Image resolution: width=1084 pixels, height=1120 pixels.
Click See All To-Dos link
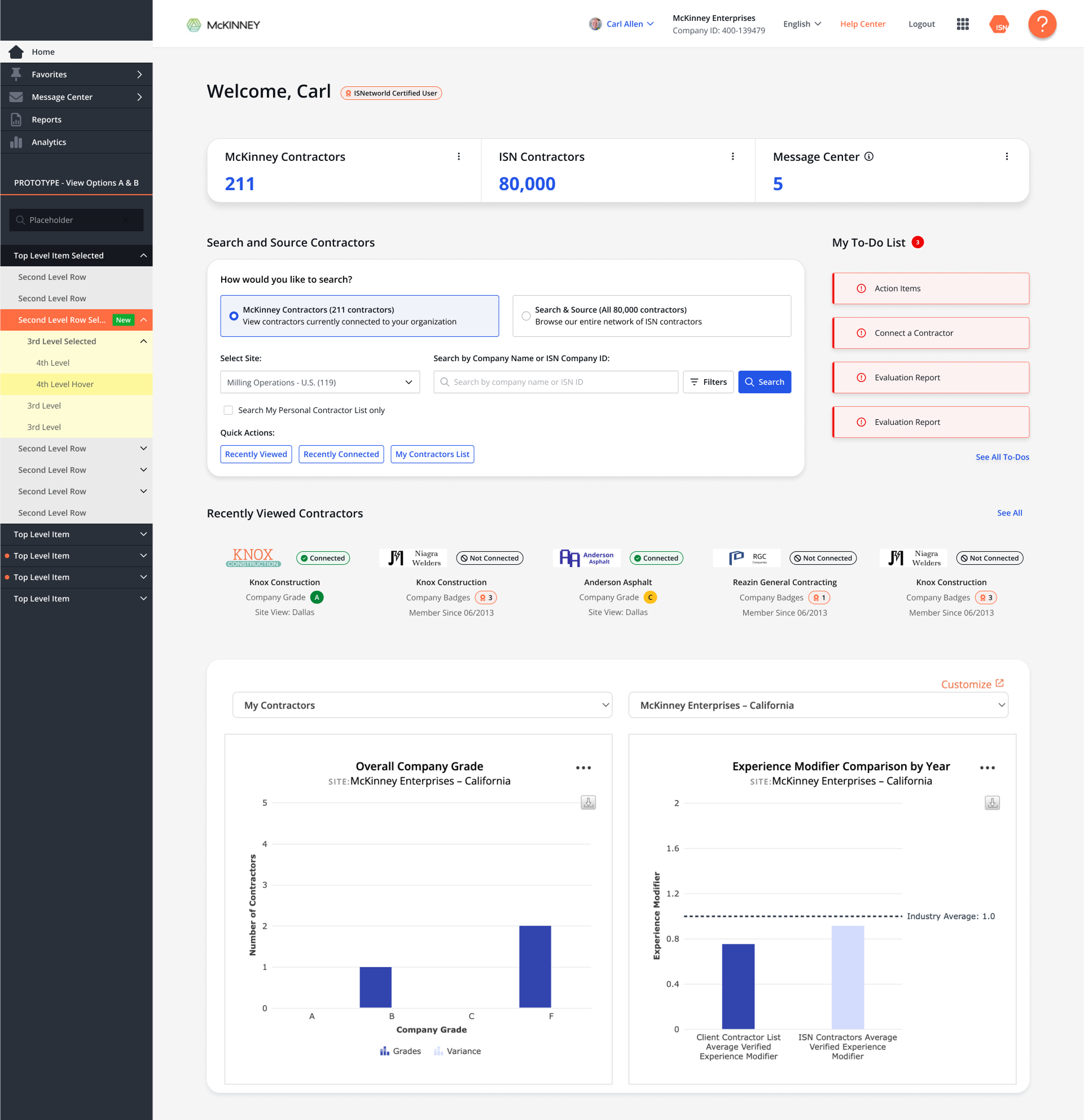coord(1002,457)
